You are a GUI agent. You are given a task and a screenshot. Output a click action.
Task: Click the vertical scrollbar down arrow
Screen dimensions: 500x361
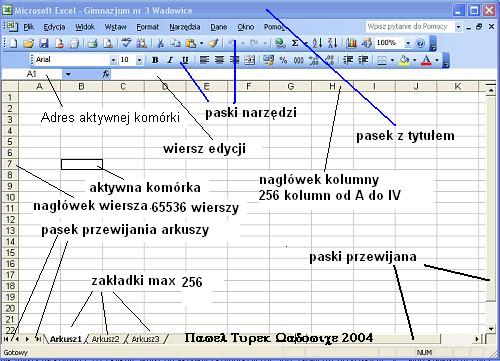point(491,329)
